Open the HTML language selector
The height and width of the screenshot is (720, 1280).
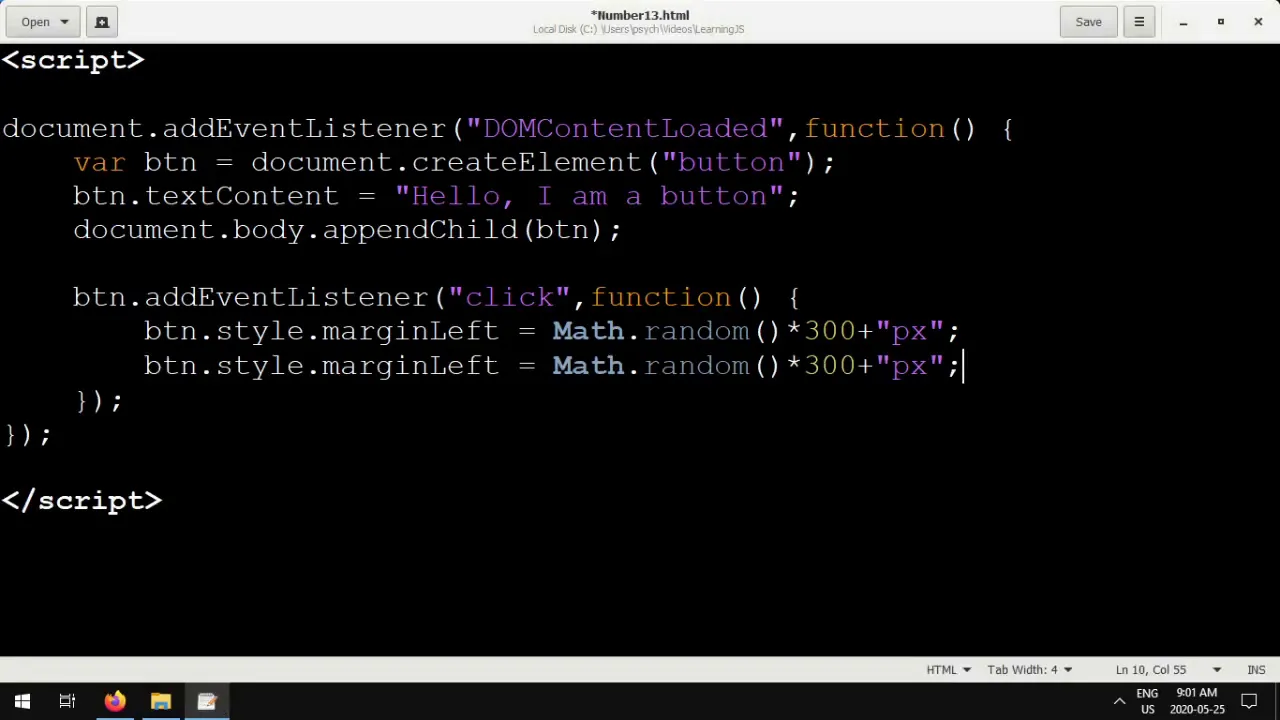tap(949, 670)
